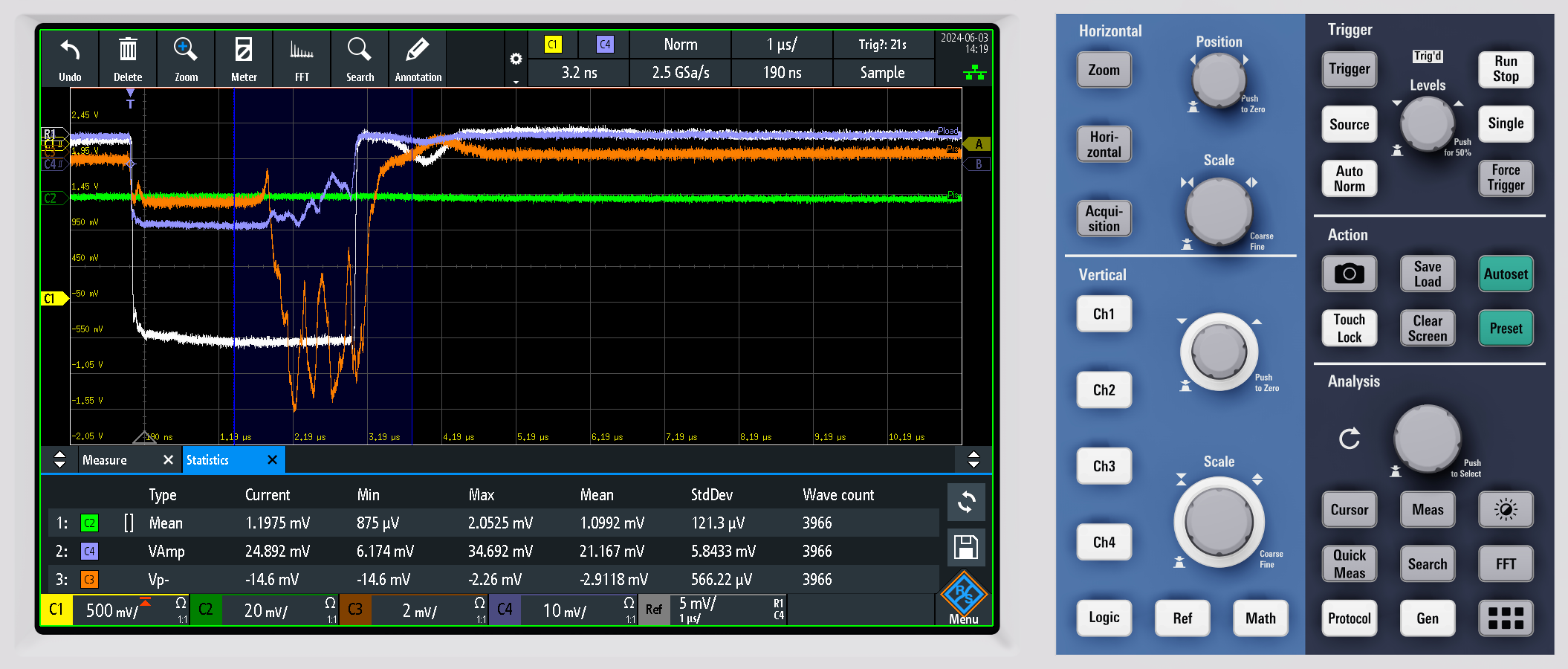The height and width of the screenshot is (669, 1568).
Task: Enable the Touch Lock button
Action: pos(1349,329)
